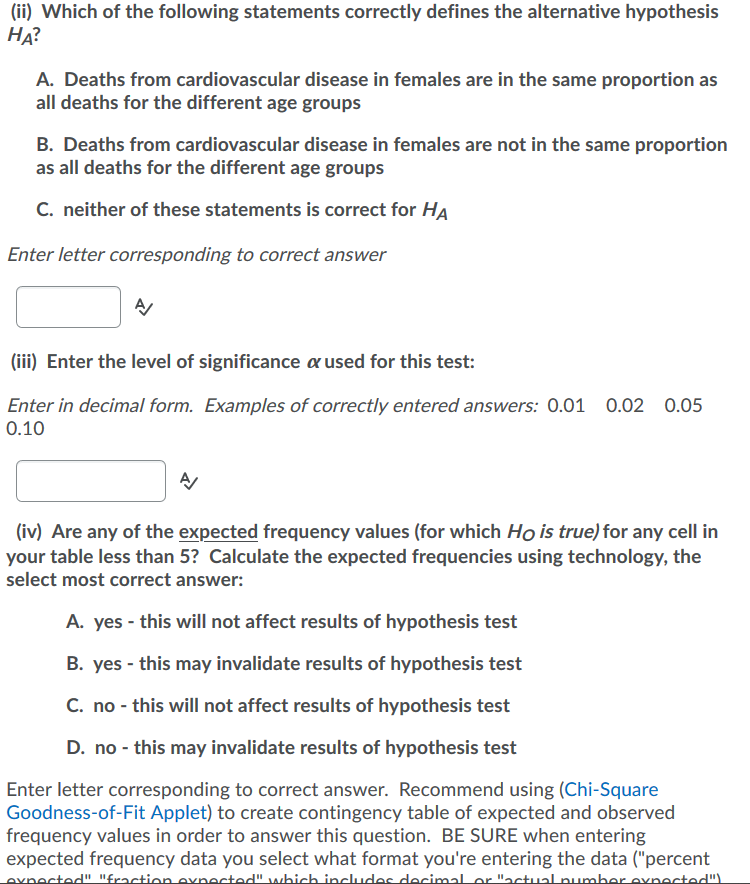750x884 pixels.
Task: Click inside the answer box for question ii
Action: tap(68, 307)
